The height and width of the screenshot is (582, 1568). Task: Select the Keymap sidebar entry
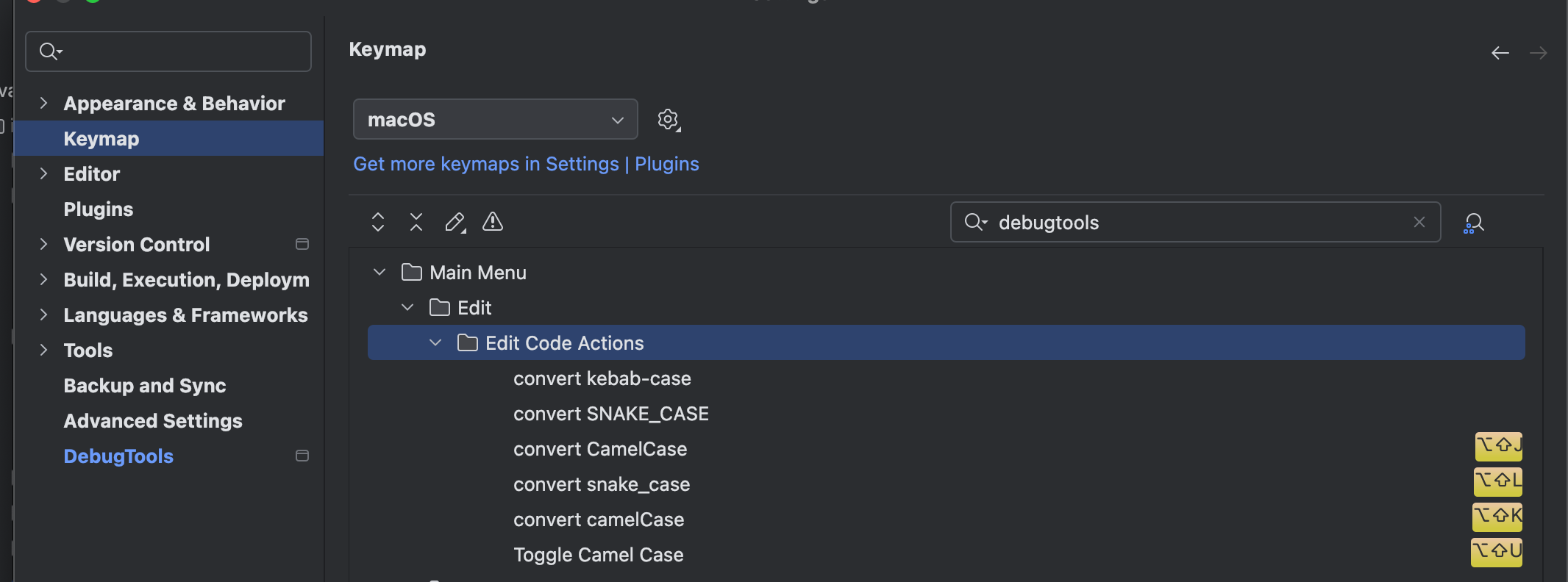[101, 138]
